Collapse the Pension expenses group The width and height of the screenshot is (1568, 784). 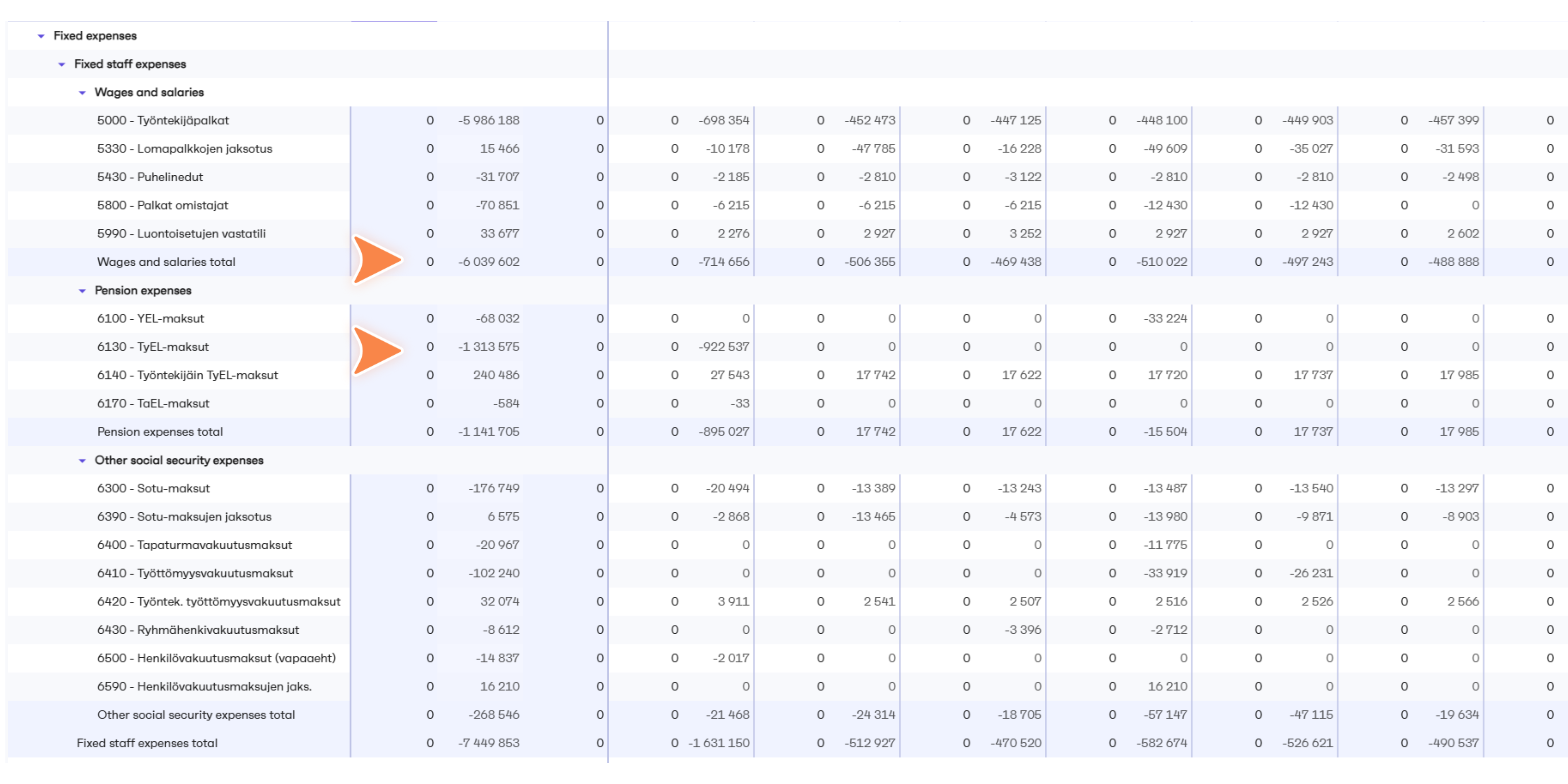[x=82, y=291]
